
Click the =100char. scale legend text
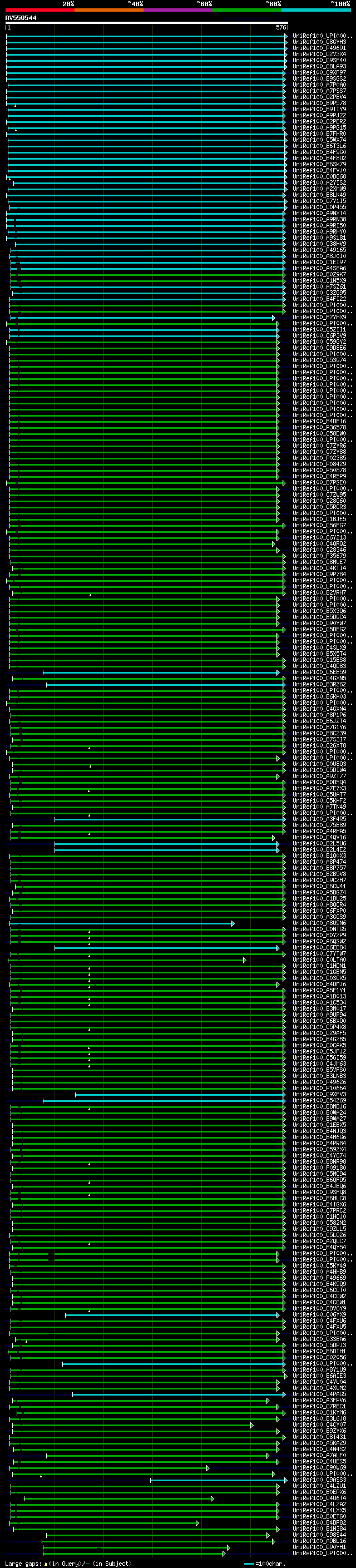pyautogui.click(x=270, y=1563)
